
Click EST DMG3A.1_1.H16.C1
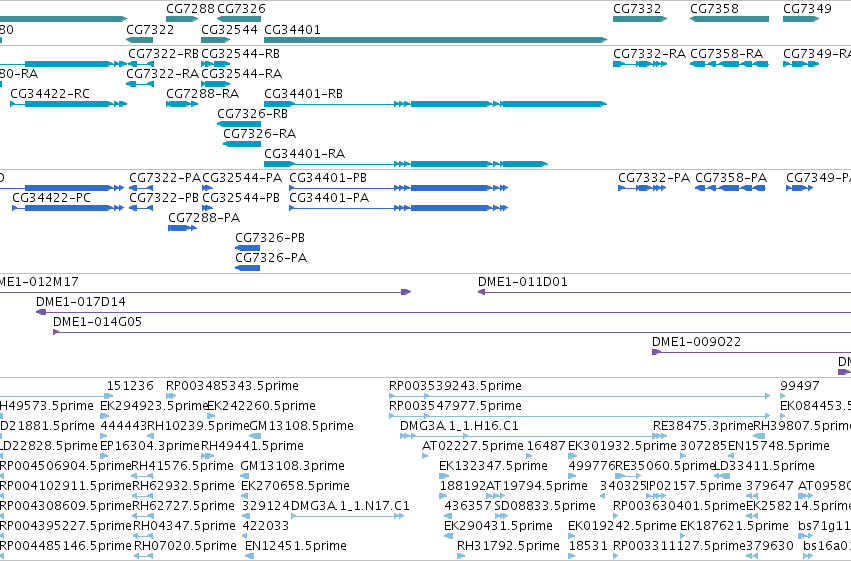coord(534,436)
